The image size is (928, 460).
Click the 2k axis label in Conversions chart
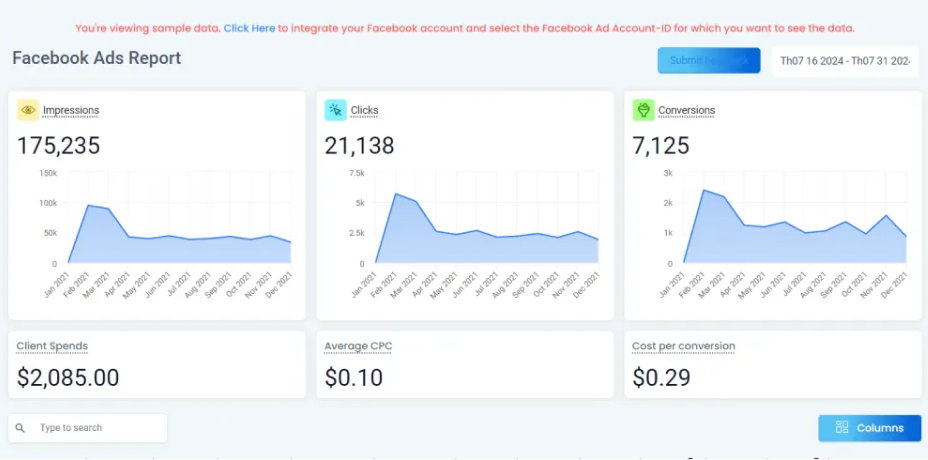coord(668,203)
